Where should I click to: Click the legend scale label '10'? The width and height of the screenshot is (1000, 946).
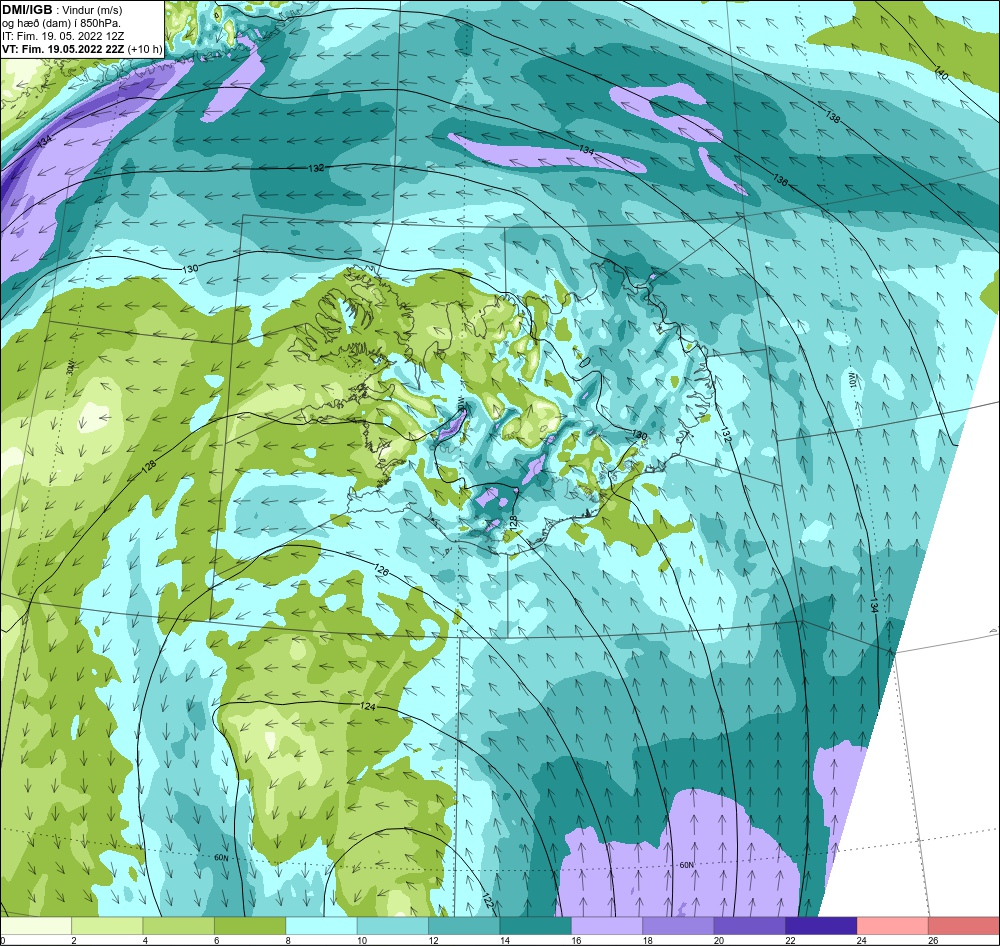[x=362, y=940]
